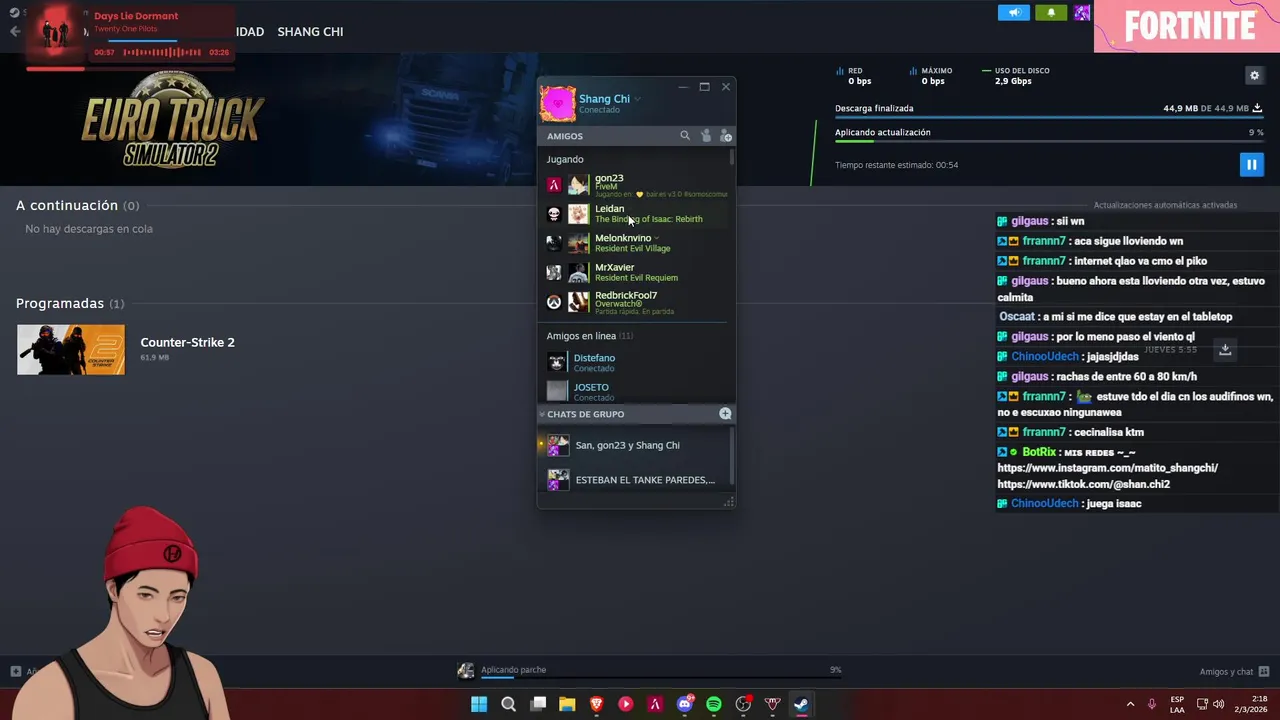Open Amigos y chat at bottom right

click(1234, 672)
